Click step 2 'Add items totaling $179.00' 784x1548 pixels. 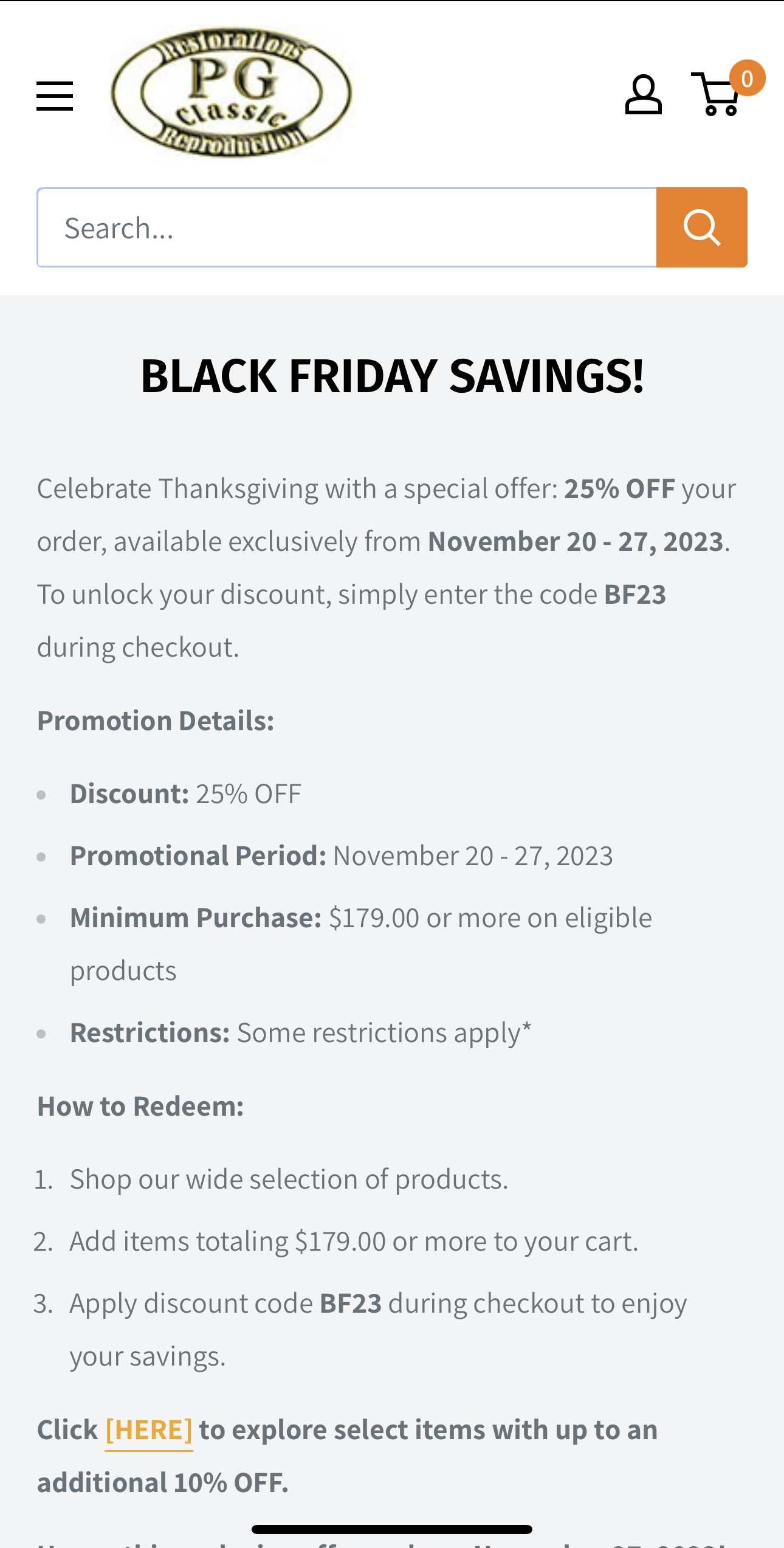[354, 1242]
